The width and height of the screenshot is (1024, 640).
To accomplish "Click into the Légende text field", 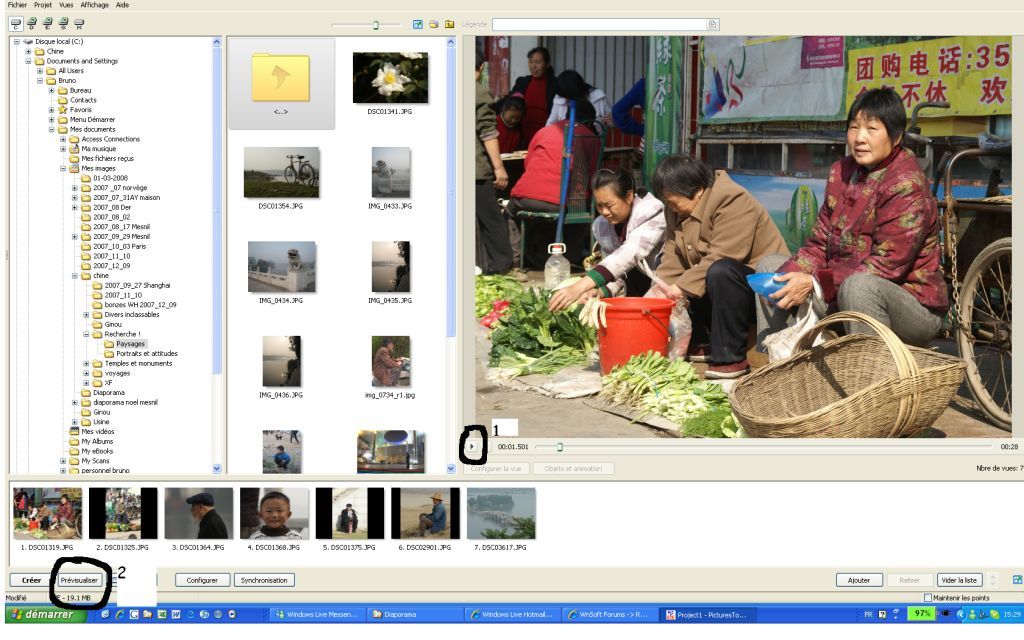I will tap(600, 24).
